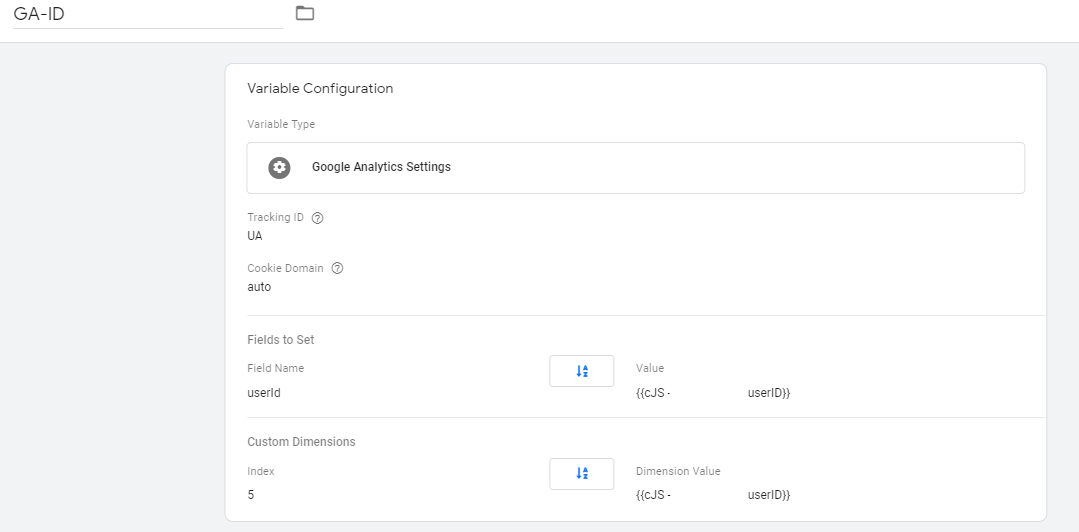
Task: Click the Variable Type label
Action: pos(281,124)
